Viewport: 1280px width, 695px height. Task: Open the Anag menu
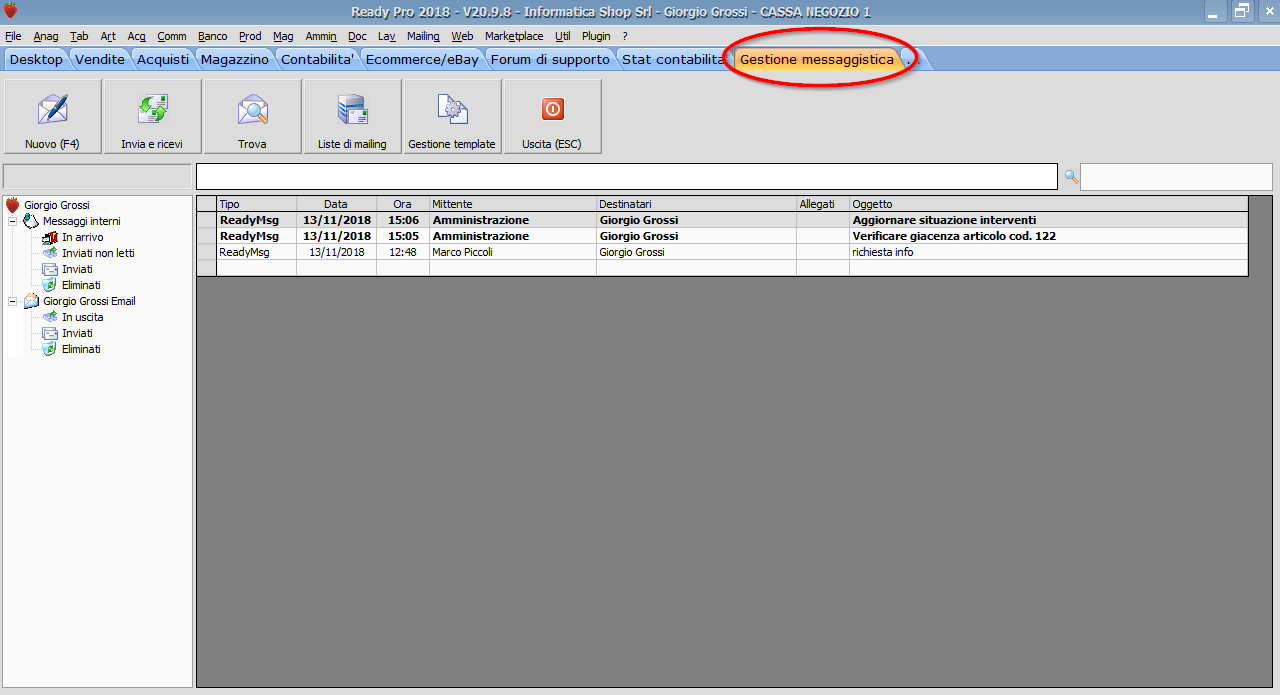pos(46,36)
